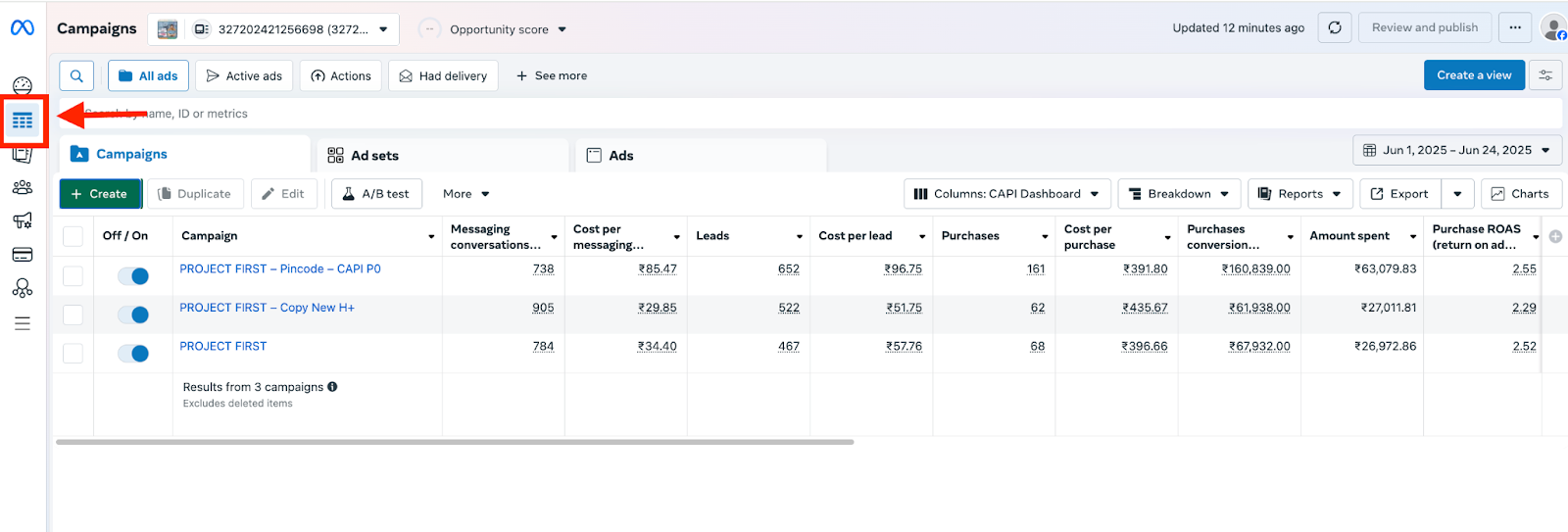Open view filter settings sliders icon
The height and width of the screenshot is (532, 1568).
click(x=1545, y=75)
